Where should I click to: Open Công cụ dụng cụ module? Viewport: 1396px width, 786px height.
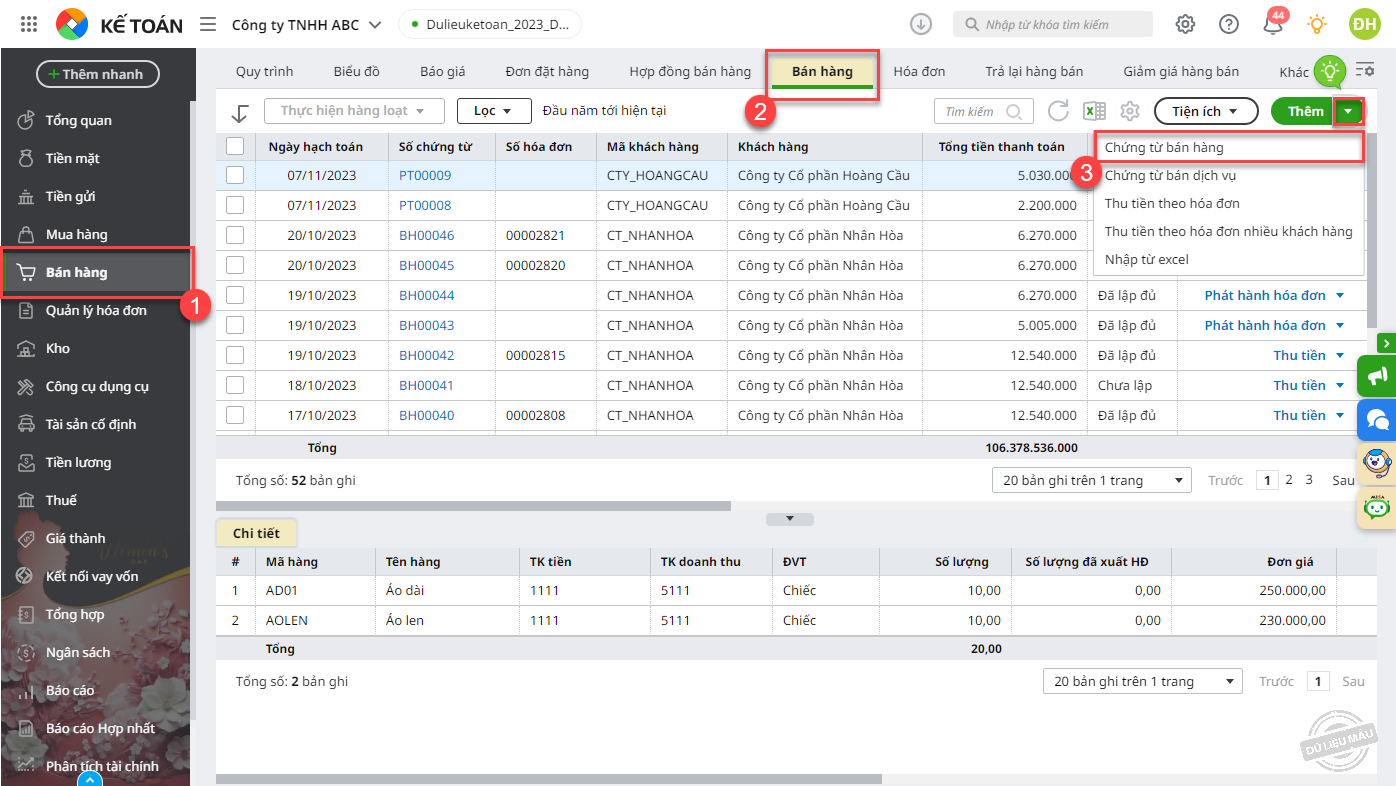(x=96, y=386)
